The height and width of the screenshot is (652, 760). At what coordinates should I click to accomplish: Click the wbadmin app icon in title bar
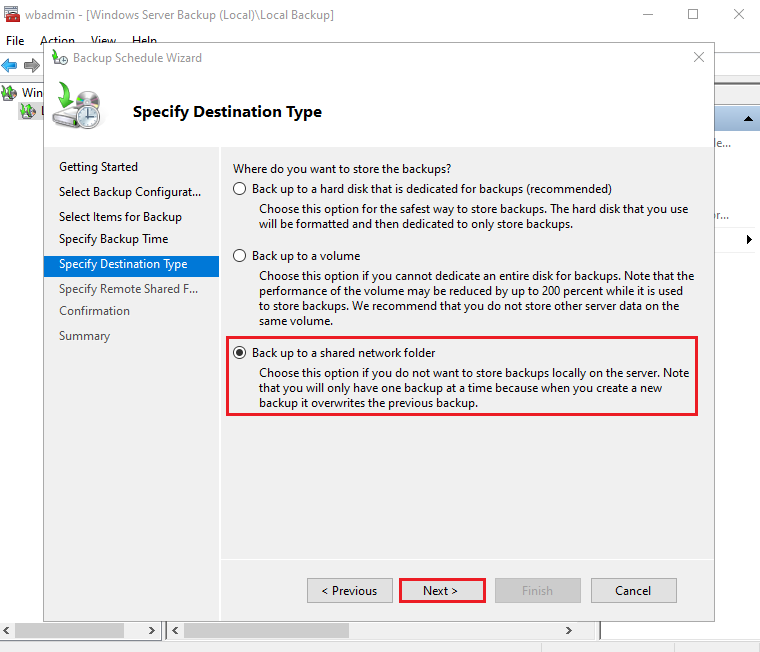point(12,15)
